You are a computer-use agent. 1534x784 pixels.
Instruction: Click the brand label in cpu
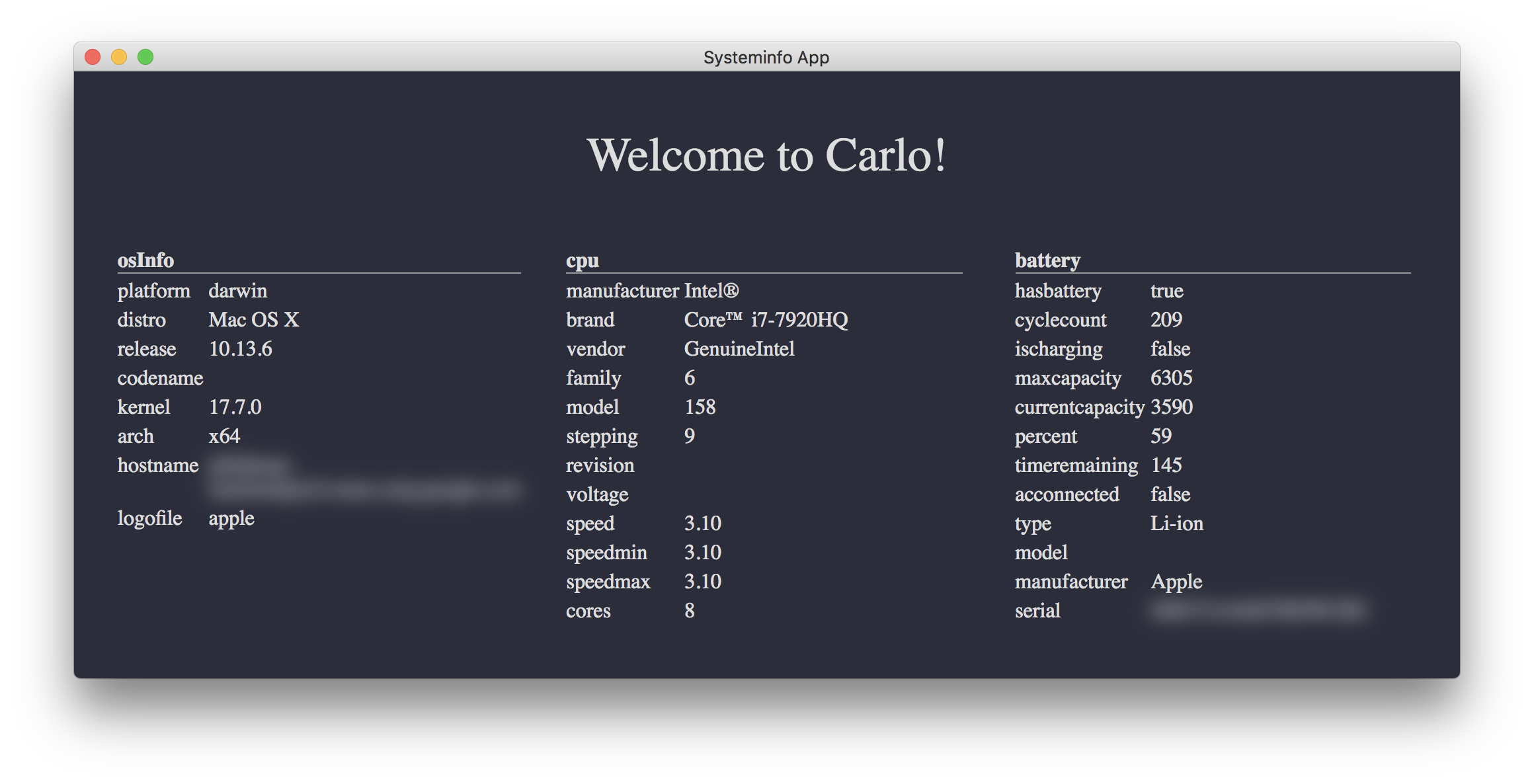[x=590, y=320]
